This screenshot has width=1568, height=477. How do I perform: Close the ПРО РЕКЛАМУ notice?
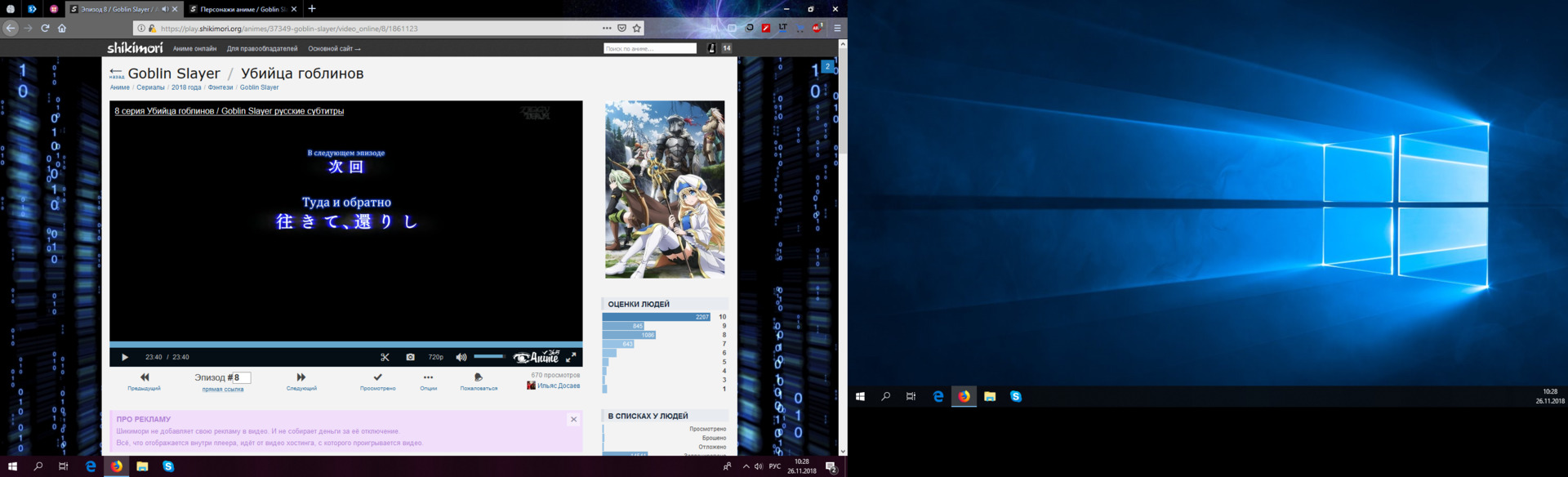[x=573, y=419]
